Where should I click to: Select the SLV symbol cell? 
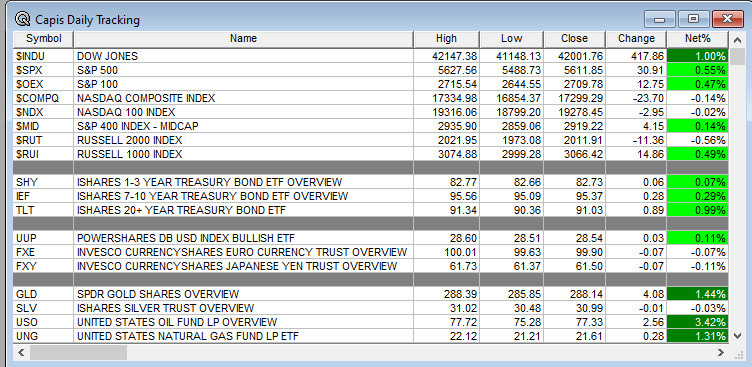click(x=43, y=308)
